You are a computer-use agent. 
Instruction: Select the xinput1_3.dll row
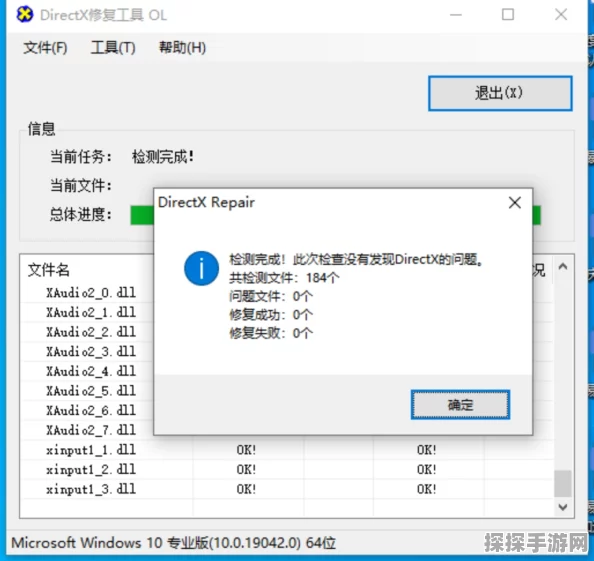tap(287, 489)
